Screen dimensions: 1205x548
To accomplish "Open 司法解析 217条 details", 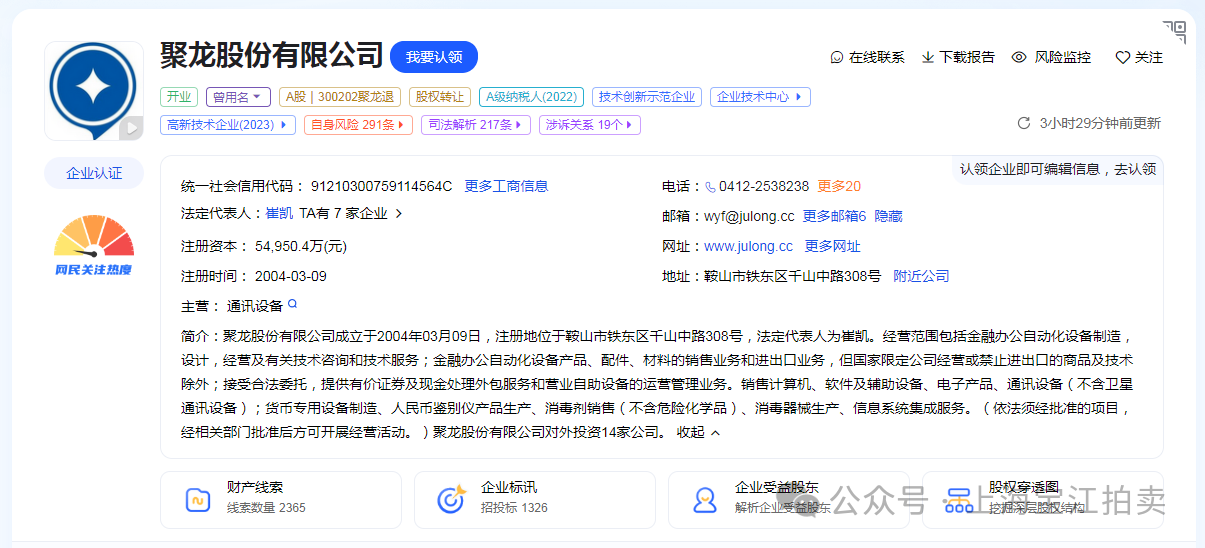I will pyautogui.click(x=475, y=125).
